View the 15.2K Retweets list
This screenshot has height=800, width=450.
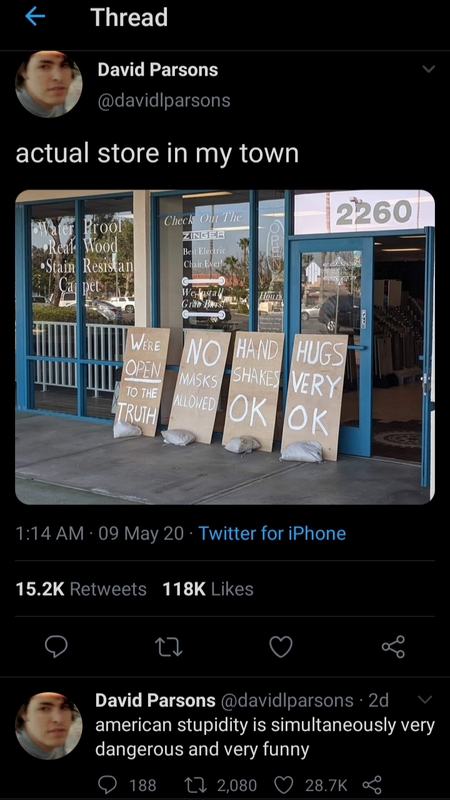tap(81, 589)
